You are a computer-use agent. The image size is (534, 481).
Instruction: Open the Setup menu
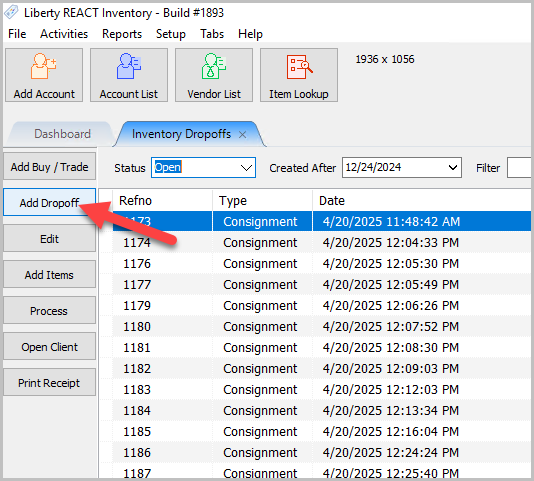(171, 34)
